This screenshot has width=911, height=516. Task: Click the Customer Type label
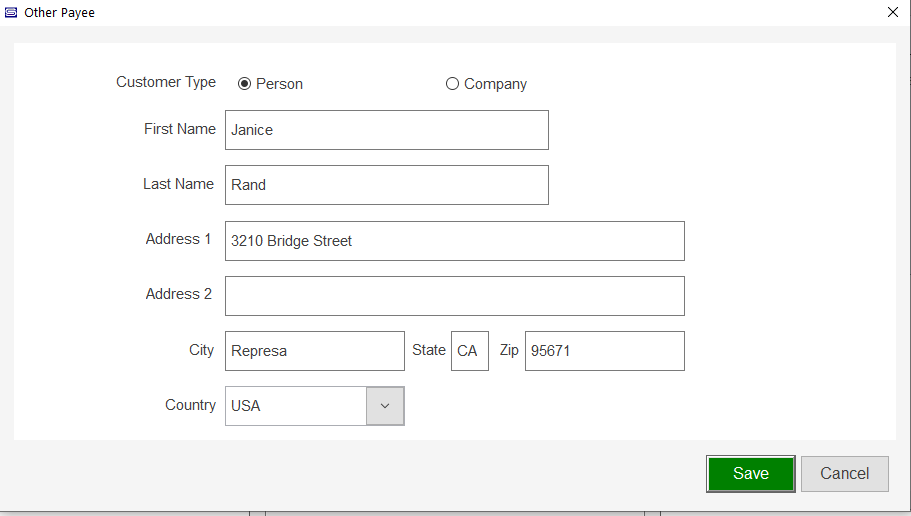[166, 82]
